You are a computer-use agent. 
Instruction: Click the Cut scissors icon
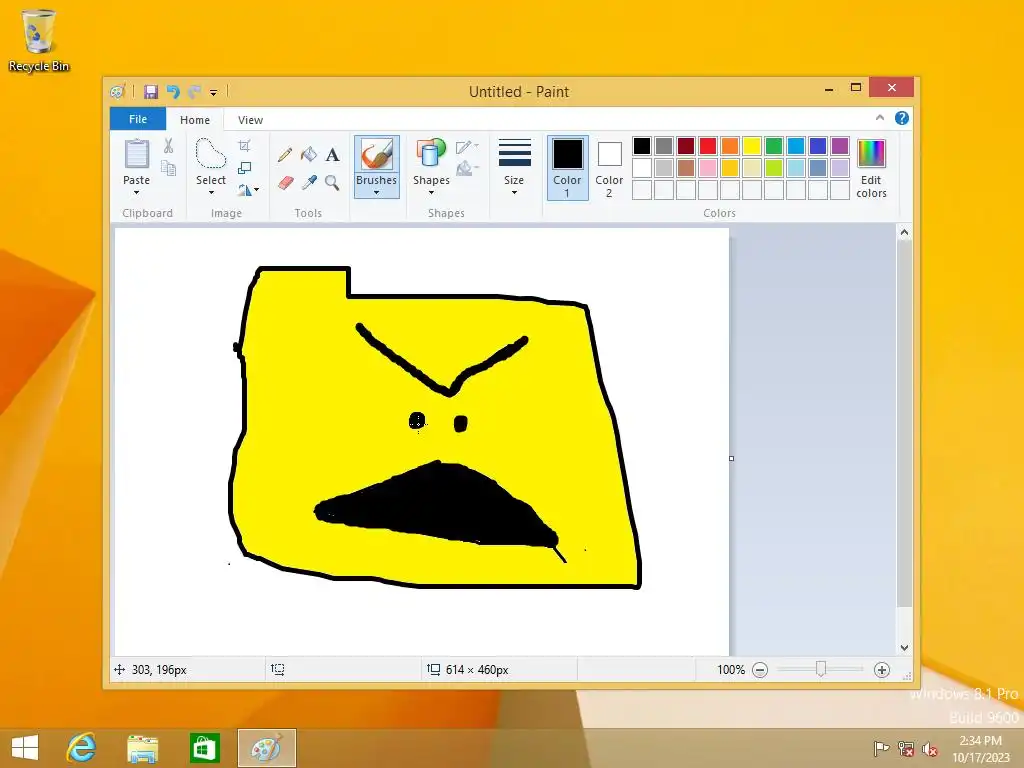click(168, 146)
